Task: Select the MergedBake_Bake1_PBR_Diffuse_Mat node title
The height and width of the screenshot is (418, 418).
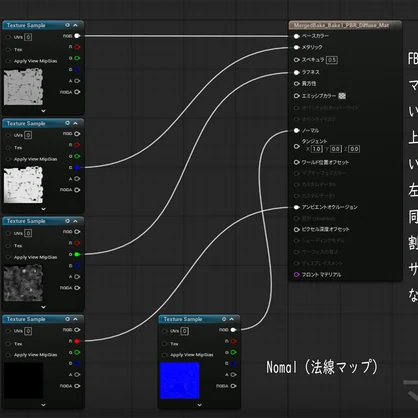Action: (x=341, y=25)
